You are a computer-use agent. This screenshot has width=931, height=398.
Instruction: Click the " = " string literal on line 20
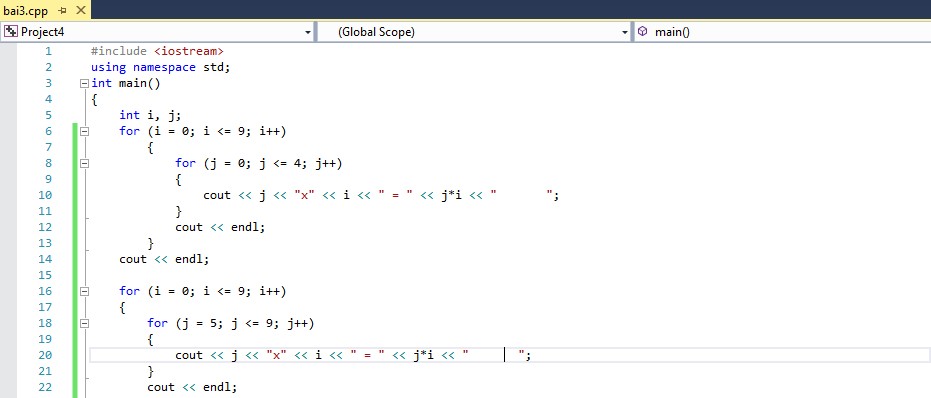click(368, 355)
